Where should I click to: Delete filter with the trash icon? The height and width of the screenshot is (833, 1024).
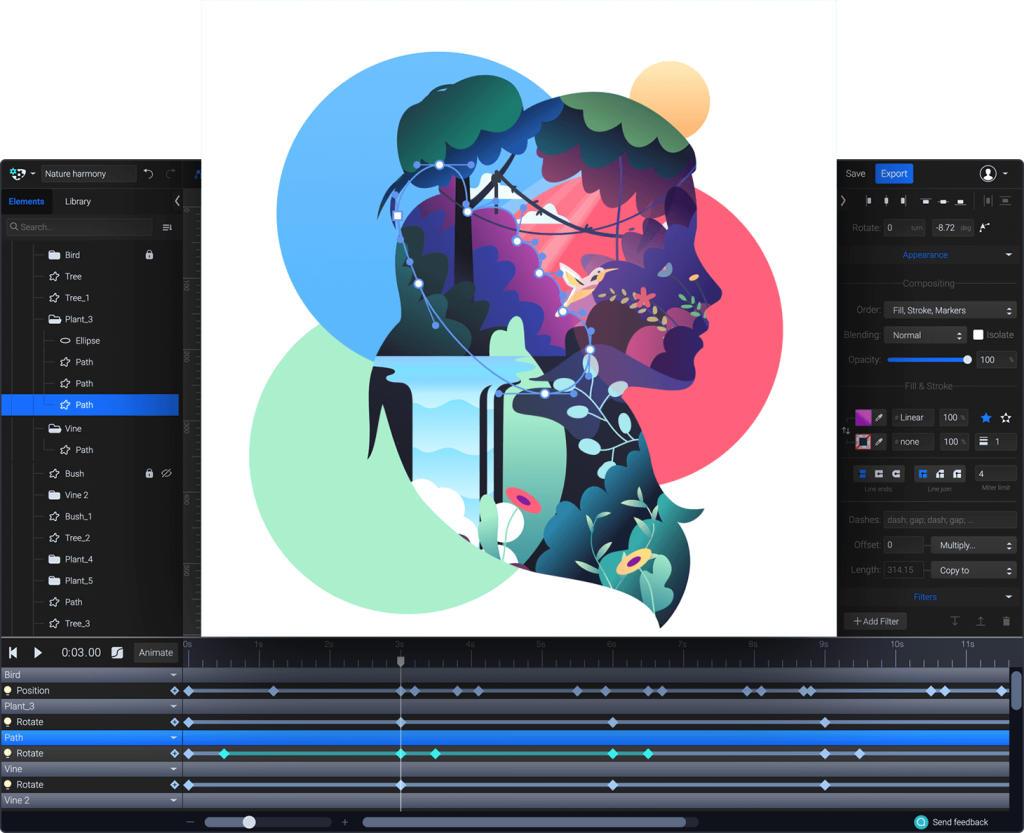tap(1006, 621)
